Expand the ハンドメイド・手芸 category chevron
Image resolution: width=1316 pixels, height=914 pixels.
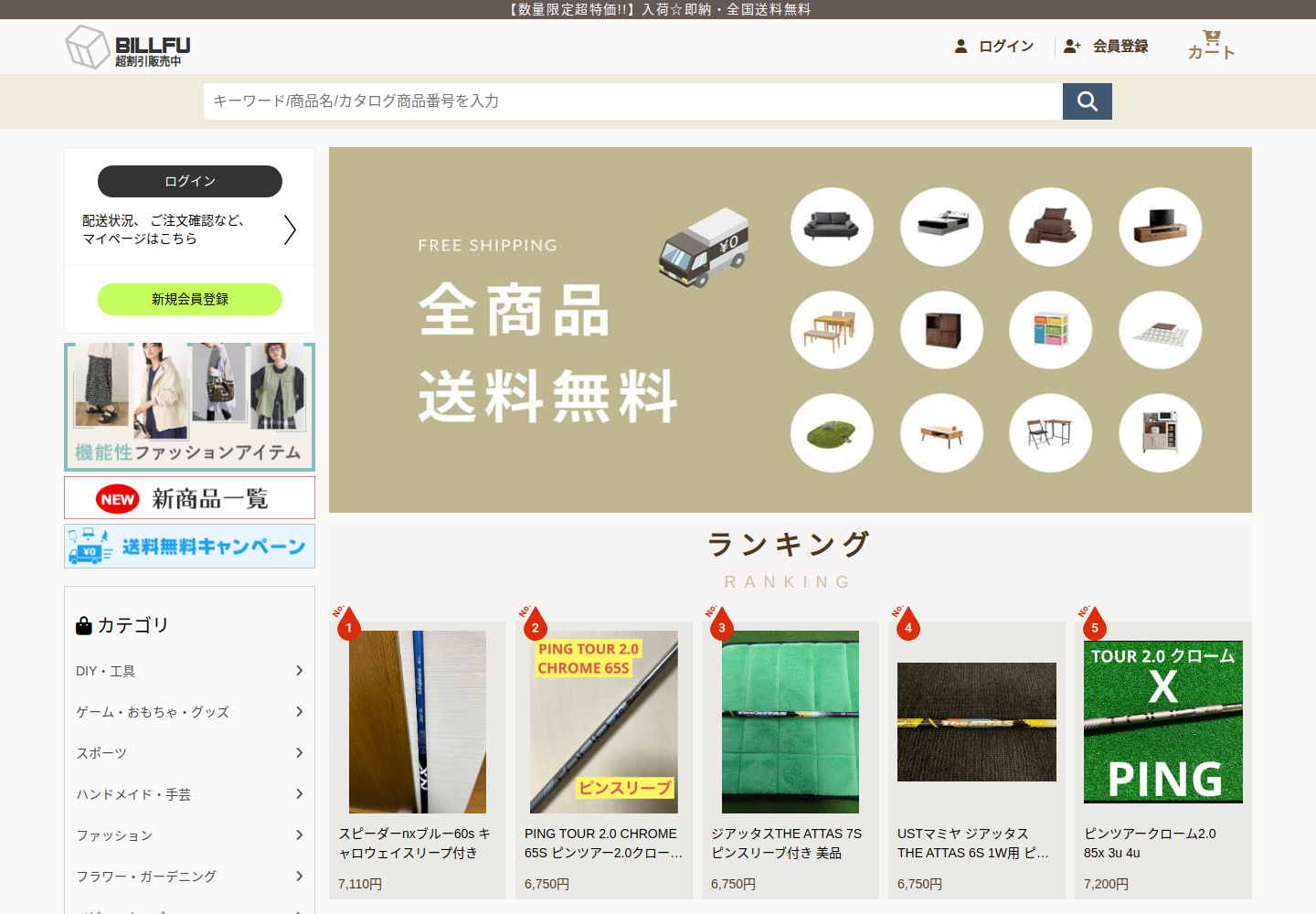pyautogui.click(x=299, y=794)
